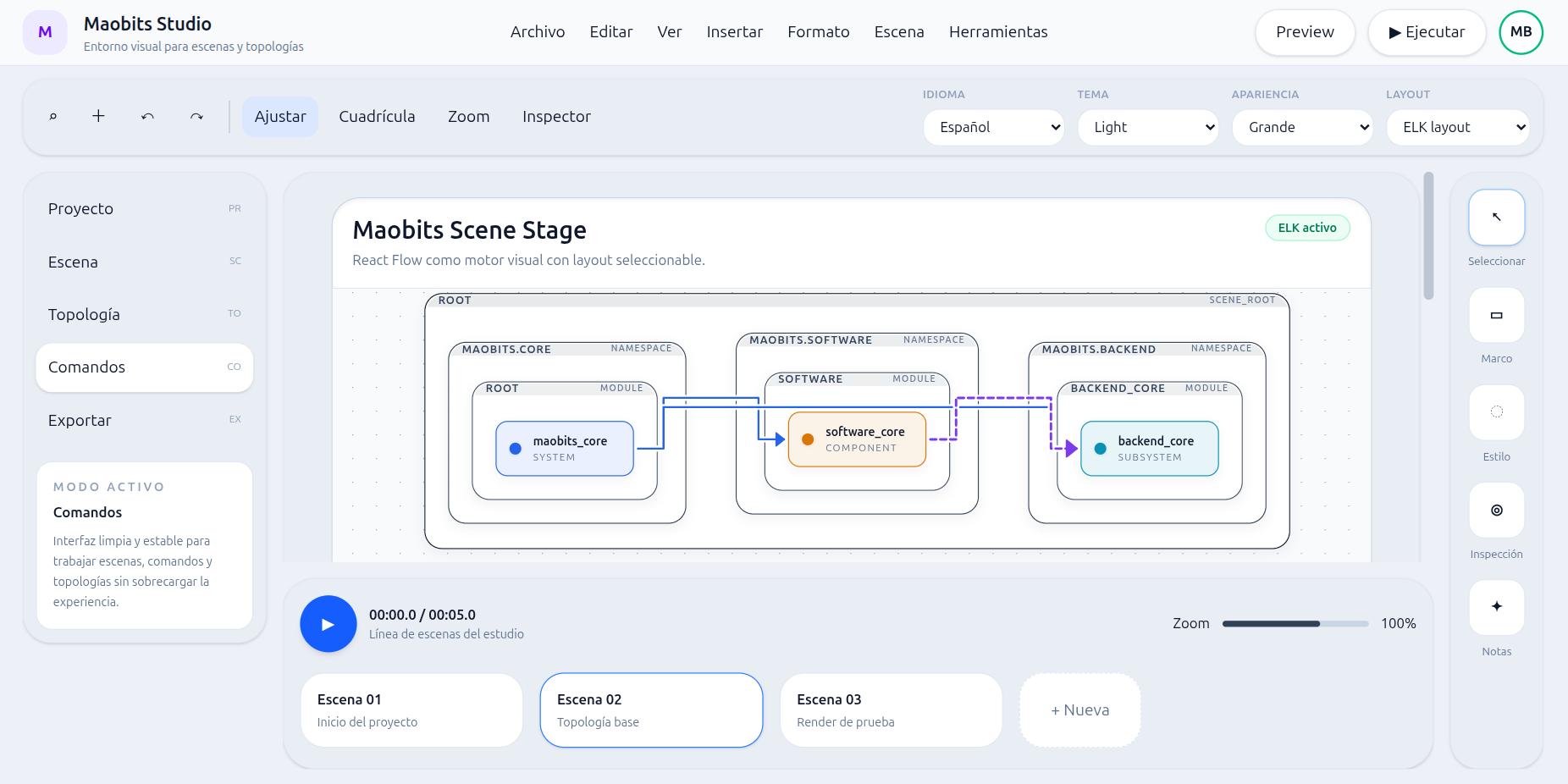Screen dimensions: 1568x784
Task: Toggle the Inspector panel
Action: [x=556, y=117]
